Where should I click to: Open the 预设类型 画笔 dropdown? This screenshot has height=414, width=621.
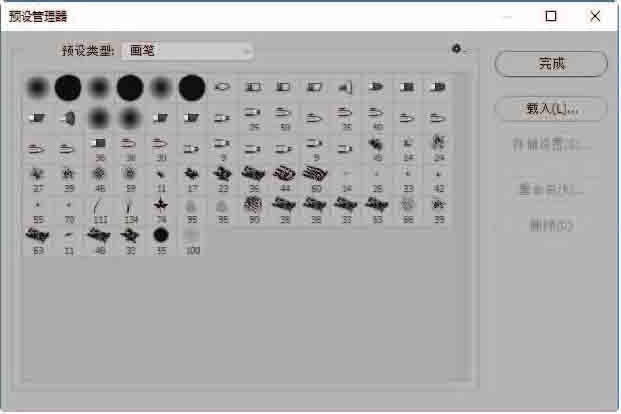(x=187, y=51)
